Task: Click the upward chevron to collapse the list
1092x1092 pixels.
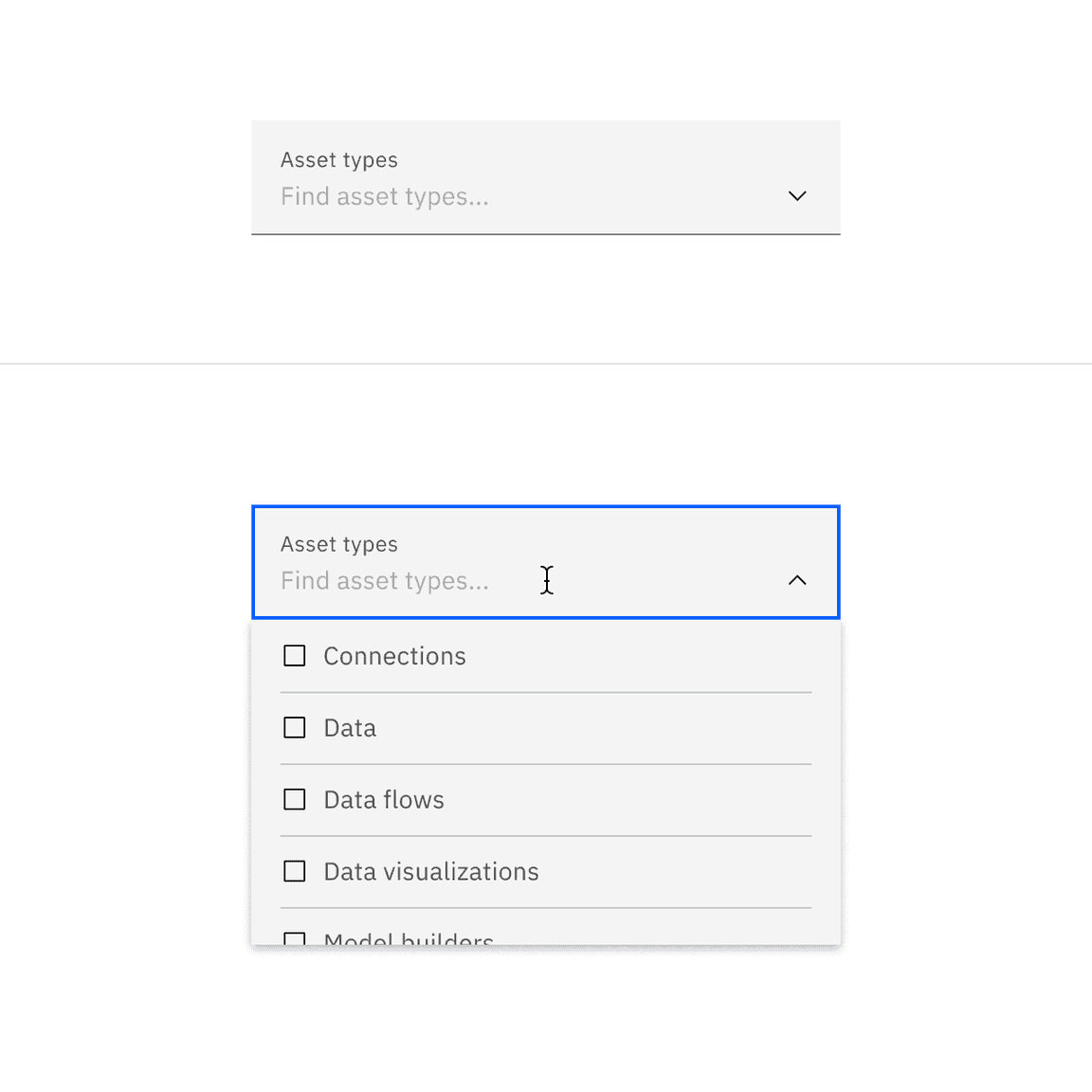Action: pyautogui.click(x=797, y=579)
